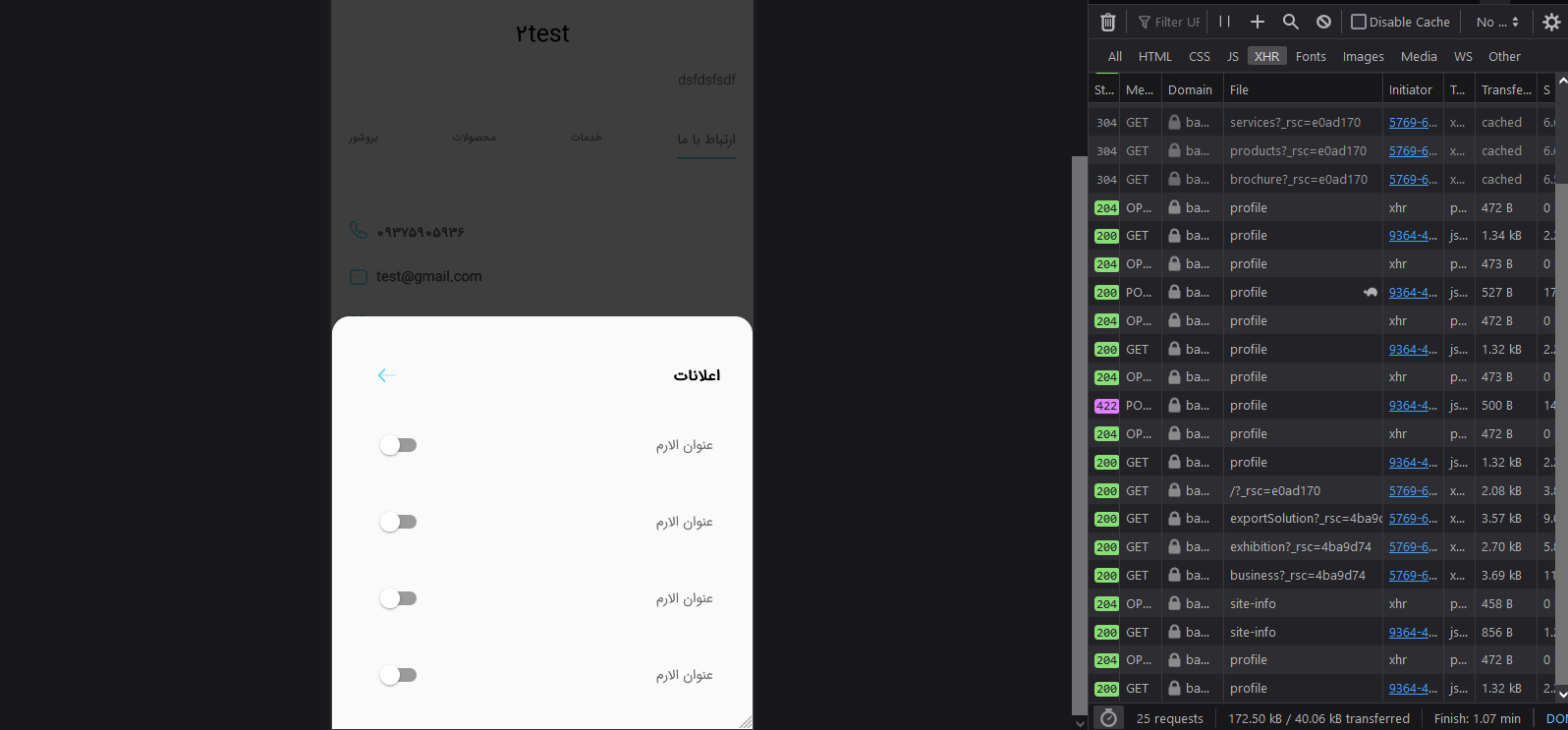Select the profile request with status 422

point(1322,406)
